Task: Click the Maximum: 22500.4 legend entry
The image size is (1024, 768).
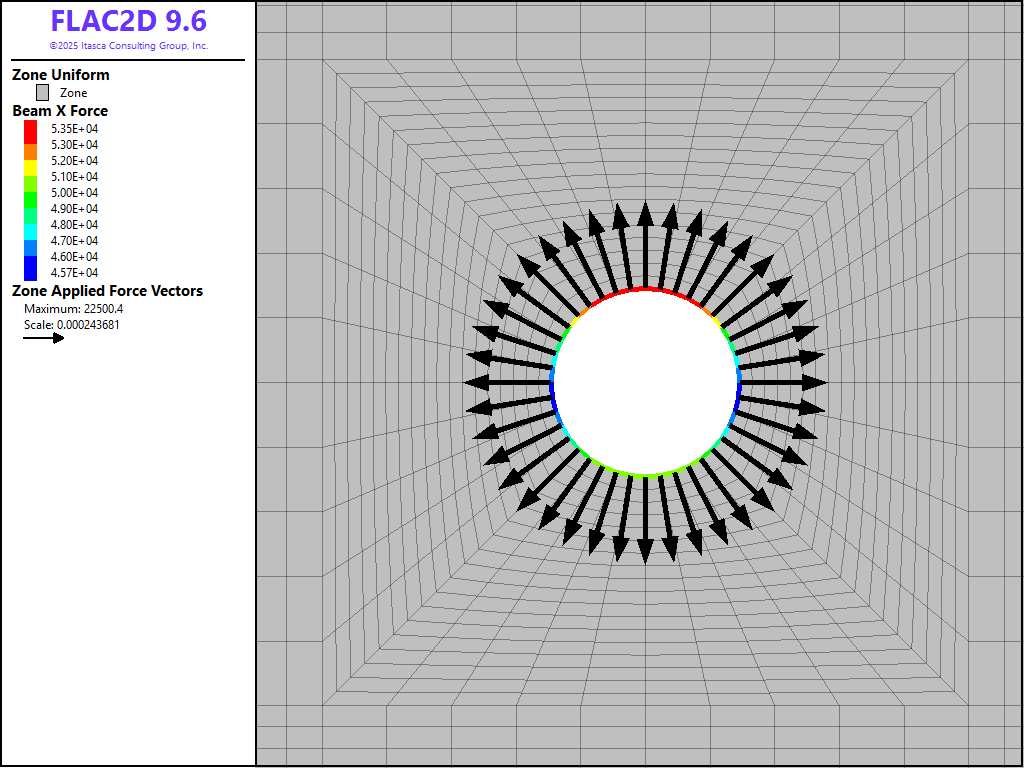Action: click(73, 309)
